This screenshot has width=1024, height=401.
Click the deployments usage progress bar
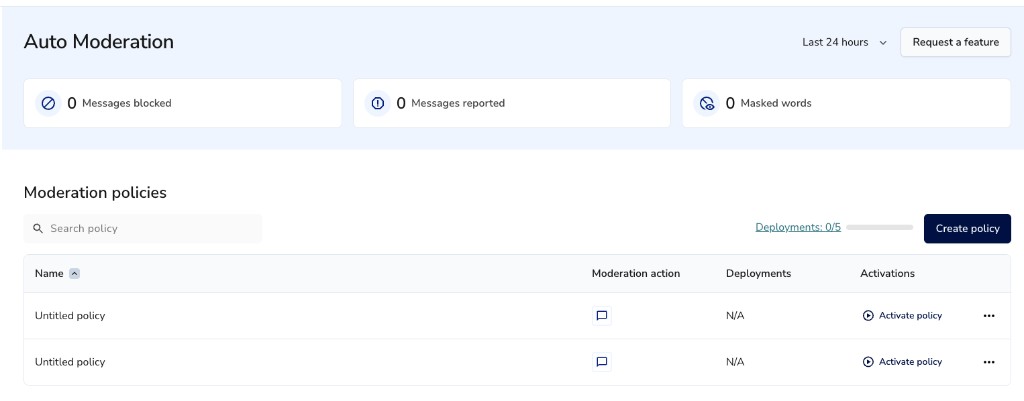880,227
